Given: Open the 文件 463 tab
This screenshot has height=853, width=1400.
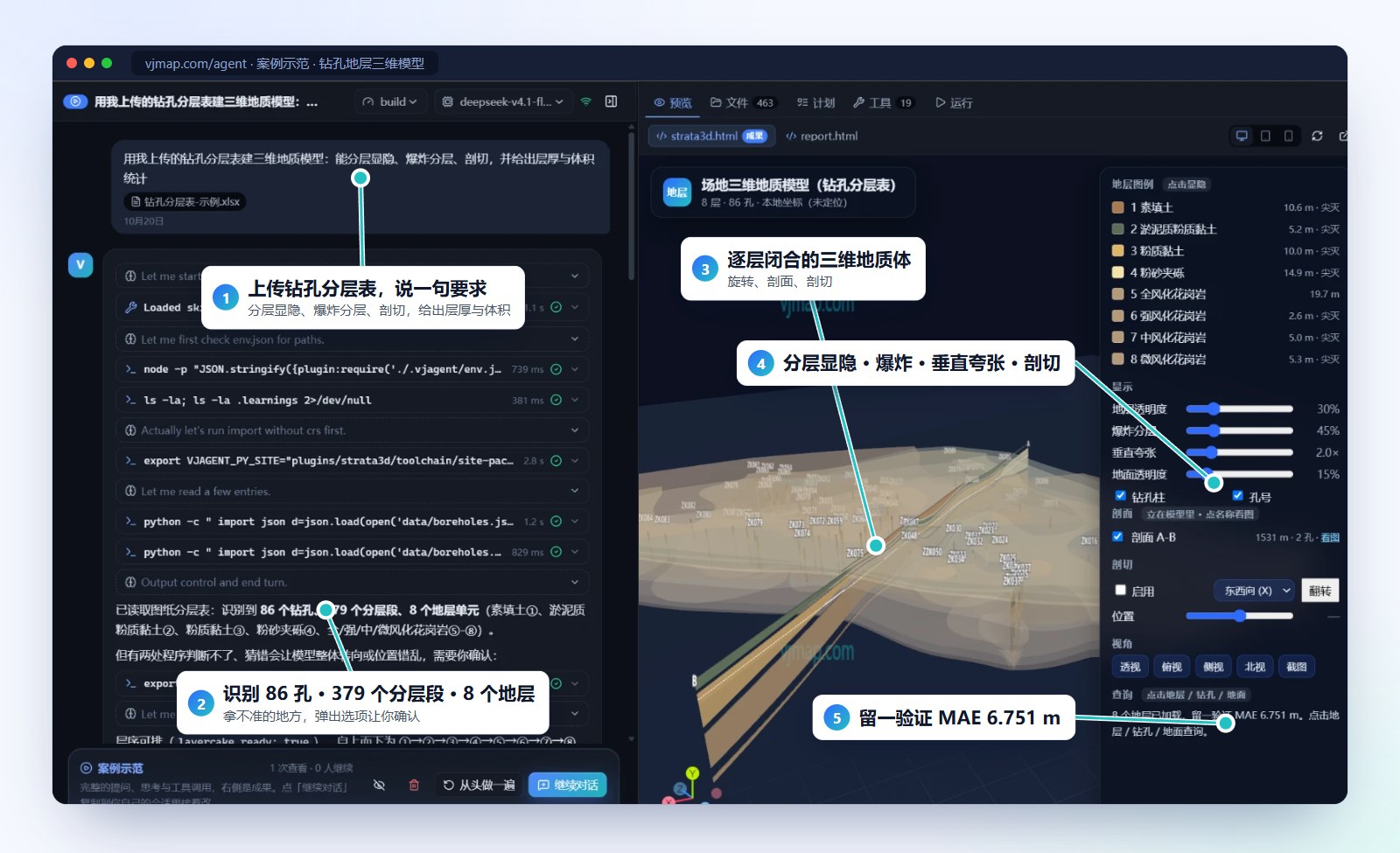Looking at the screenshot, I should coord(742,102).
